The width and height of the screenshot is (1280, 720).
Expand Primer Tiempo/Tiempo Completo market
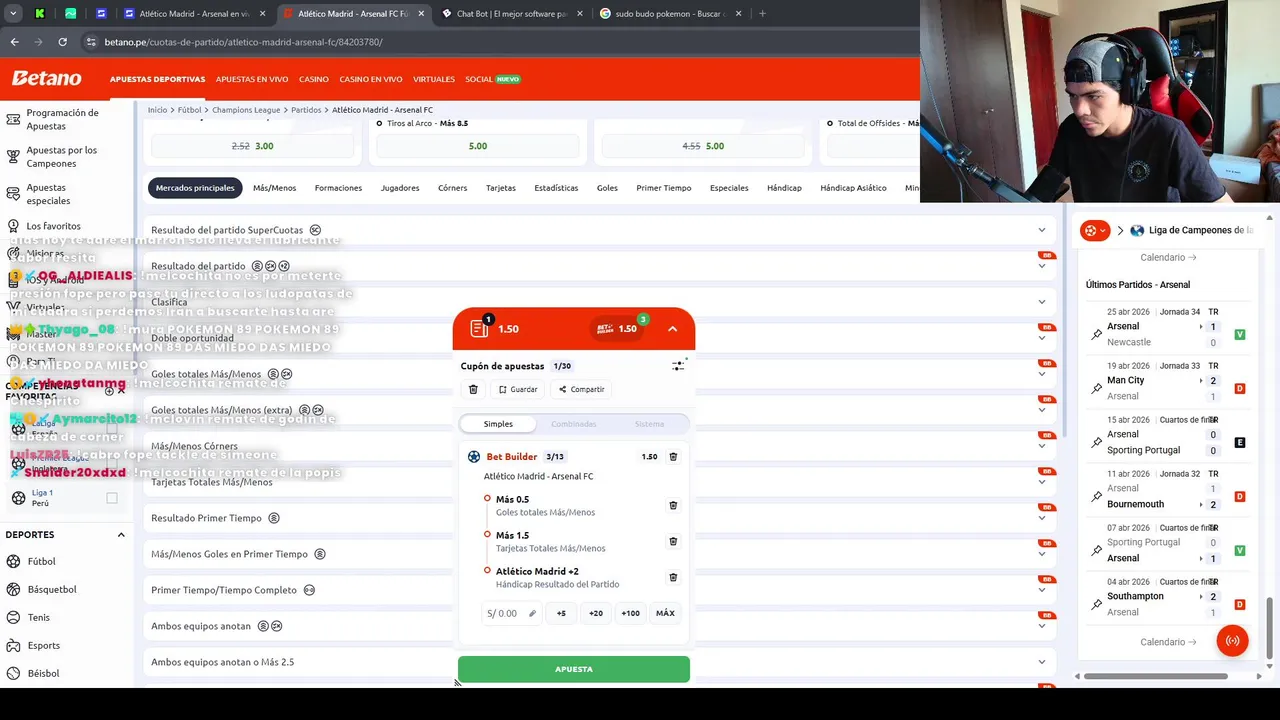click(x=1042, y=590)
